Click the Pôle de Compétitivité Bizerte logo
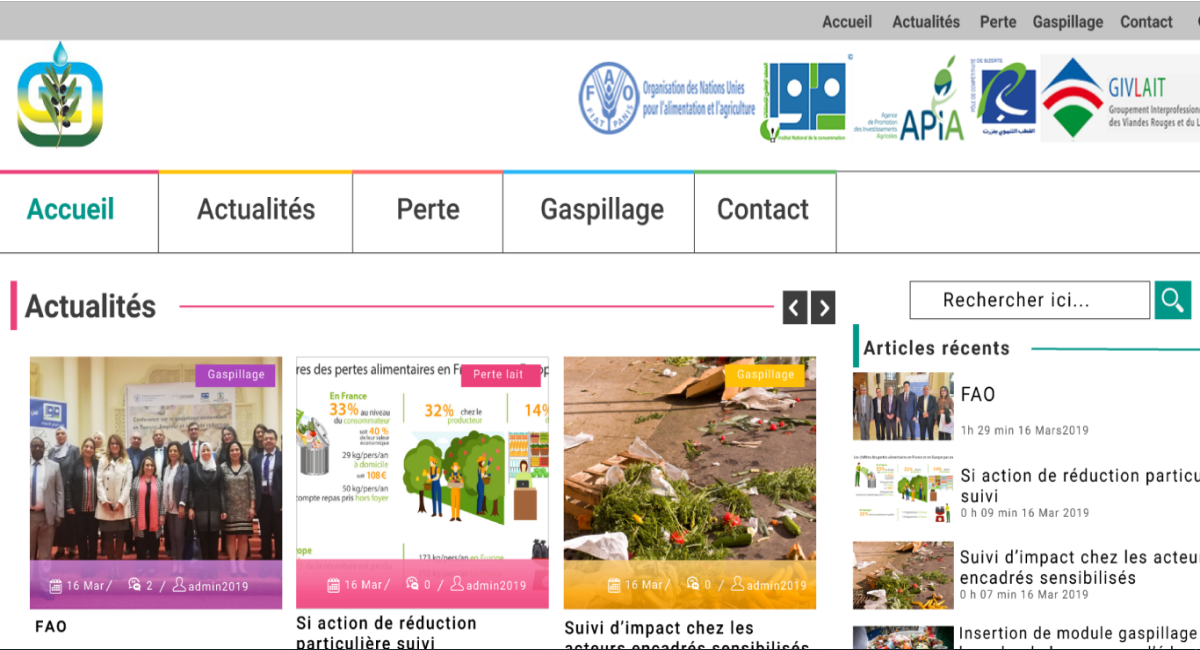This screenshot has width=1200, height=650. pos(1003,99)
